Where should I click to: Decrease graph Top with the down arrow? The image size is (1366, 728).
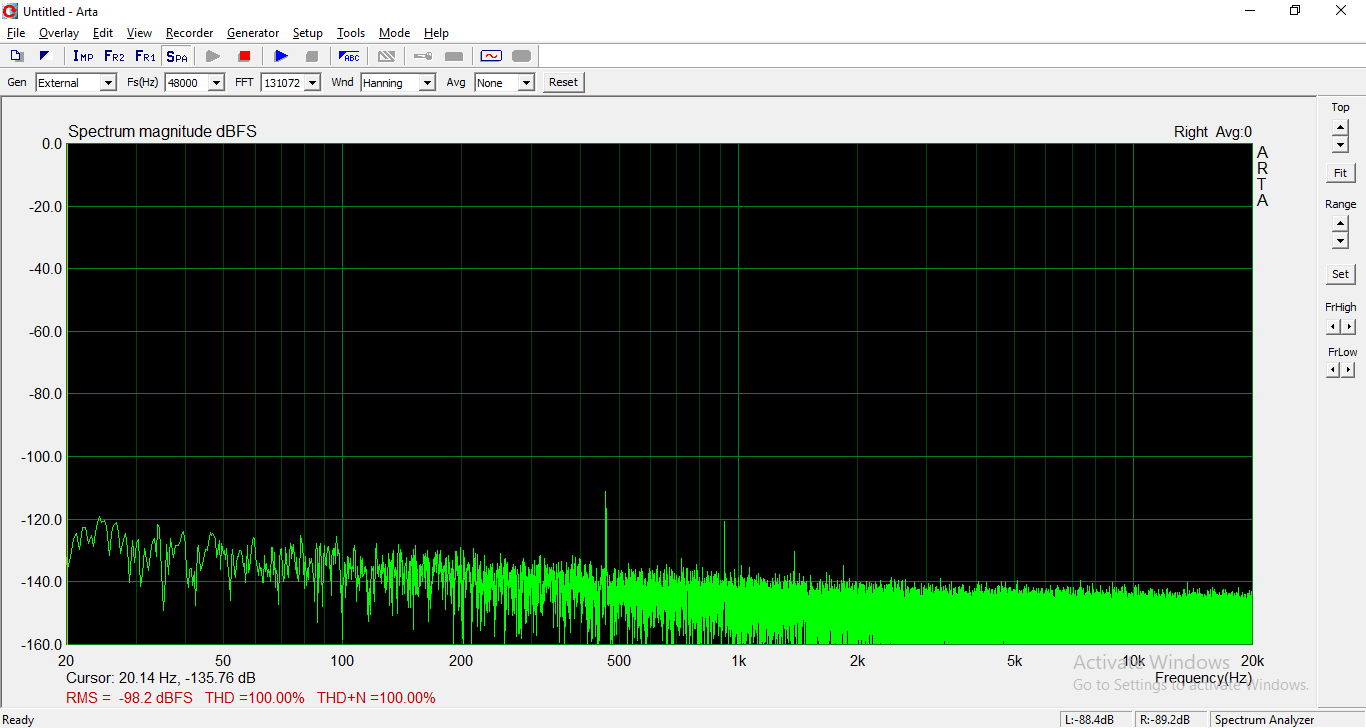click(x=1340, y=145)
